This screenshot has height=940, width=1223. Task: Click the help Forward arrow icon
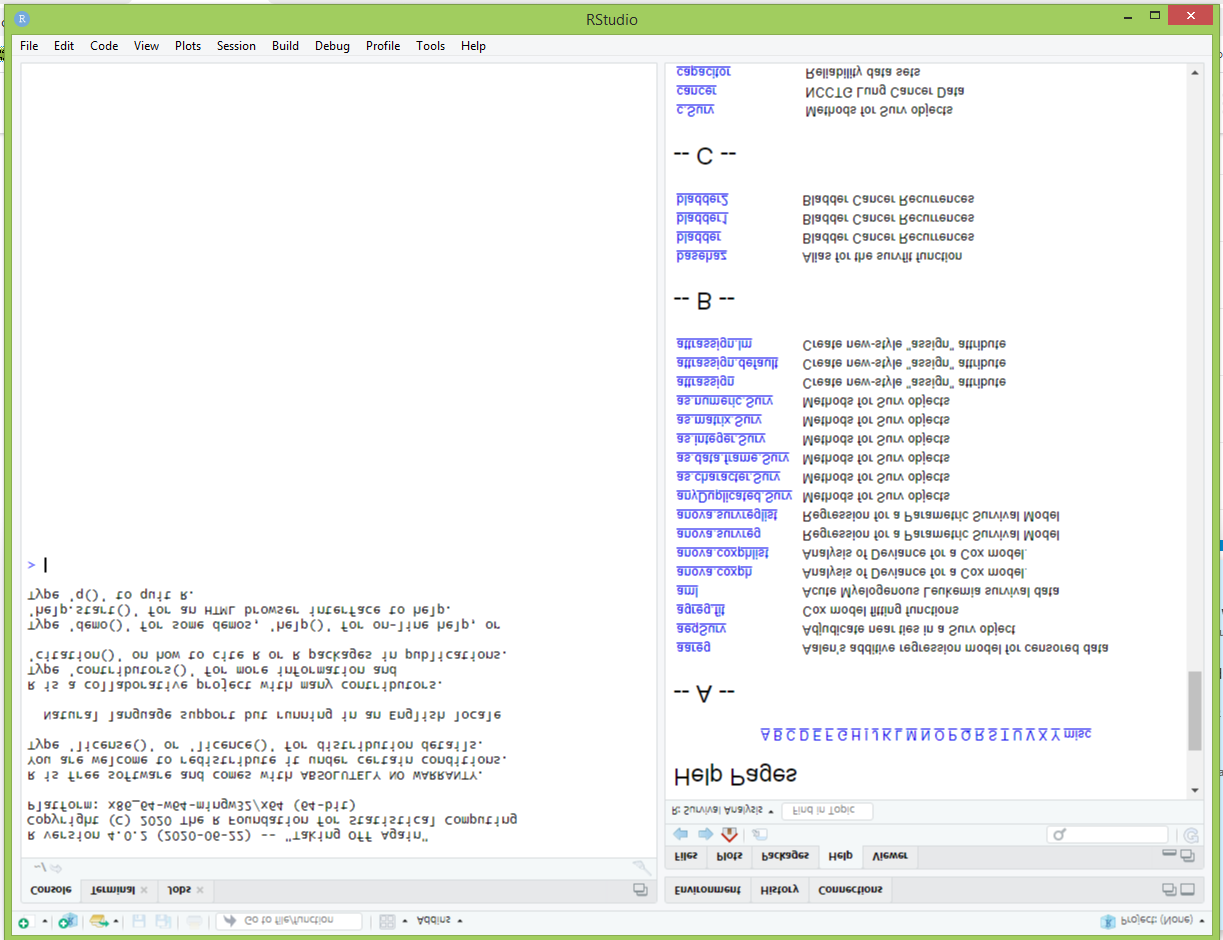point(705,834)
